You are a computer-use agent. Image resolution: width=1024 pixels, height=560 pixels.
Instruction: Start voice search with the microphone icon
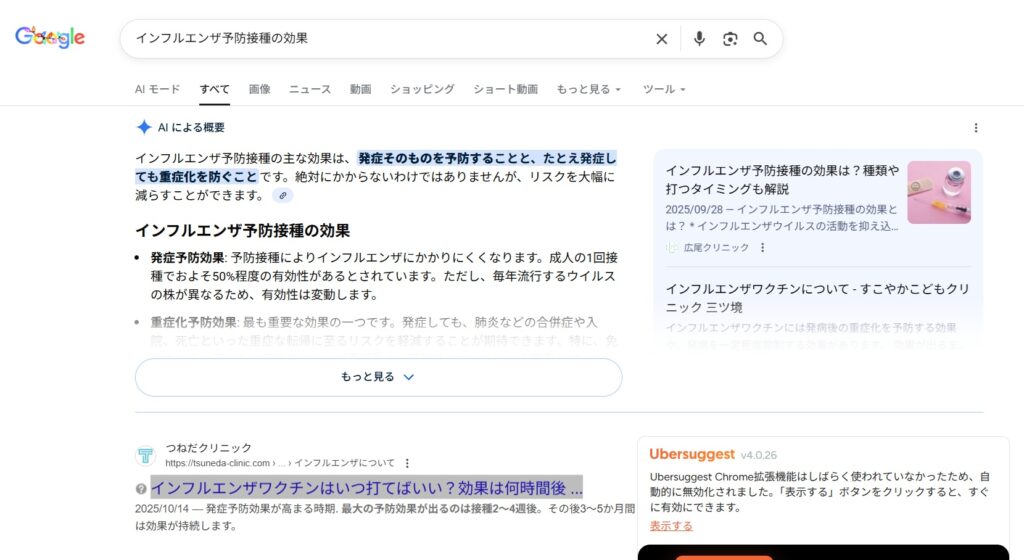[699, 39]
